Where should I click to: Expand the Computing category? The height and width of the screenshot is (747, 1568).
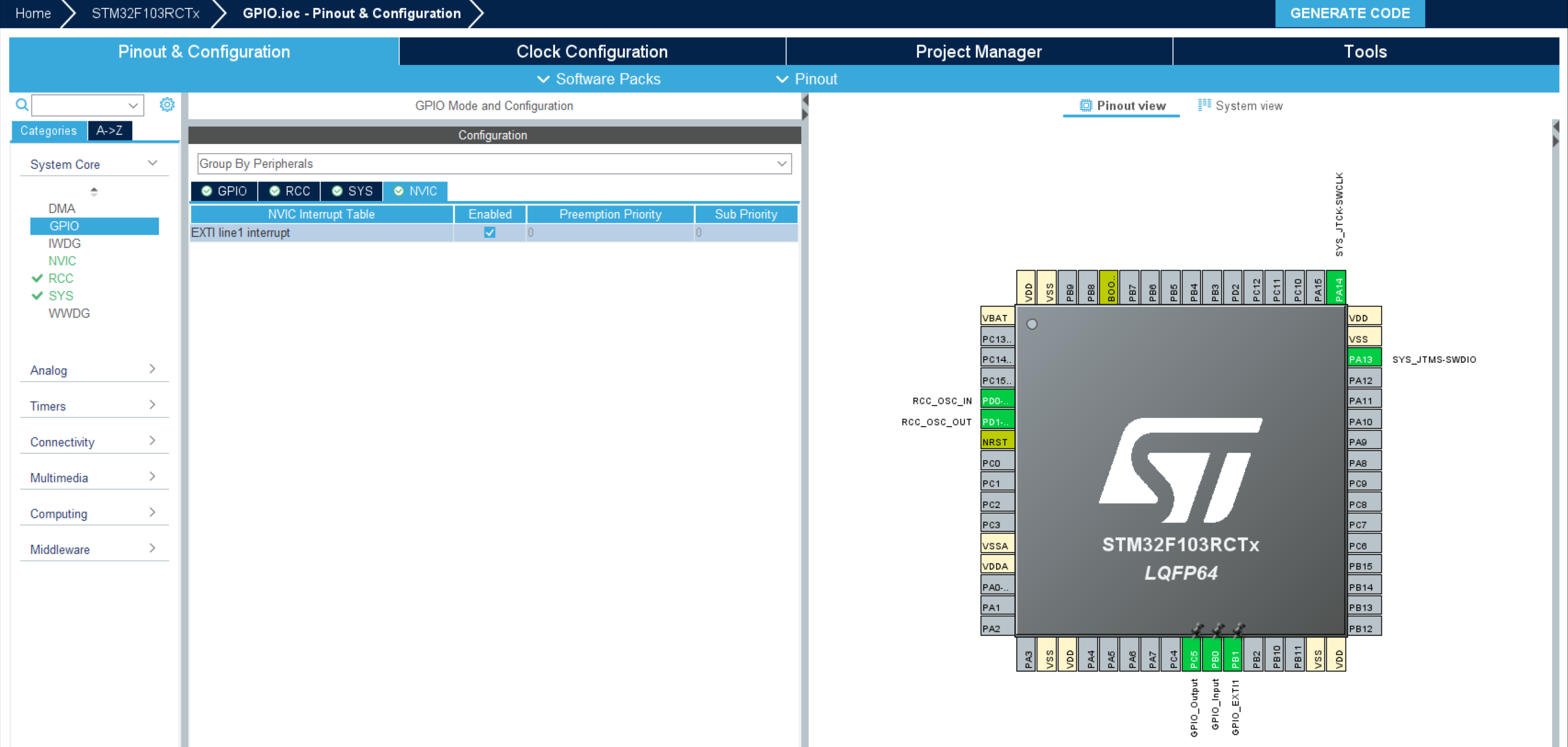tap(153, 512)
